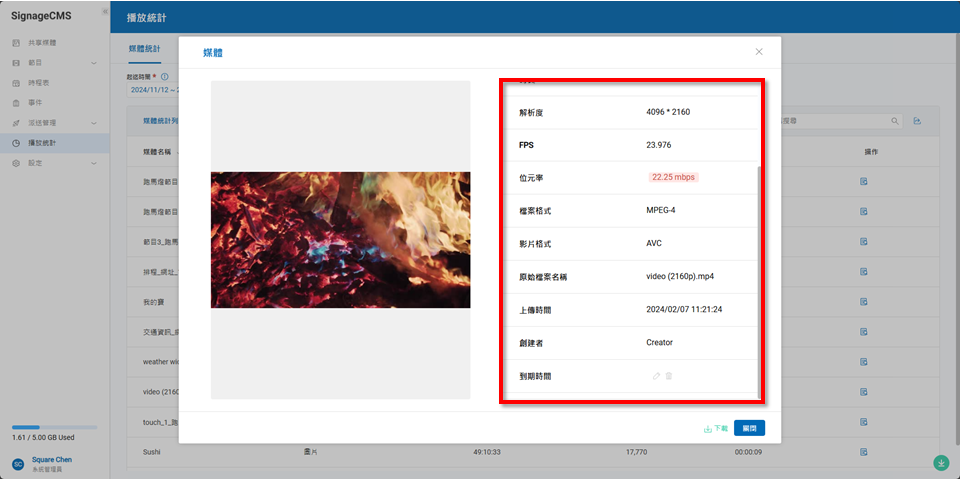This screenshot has height=480, width=960.
Task: Download the media via 下載
Action: tap(716, 429)
